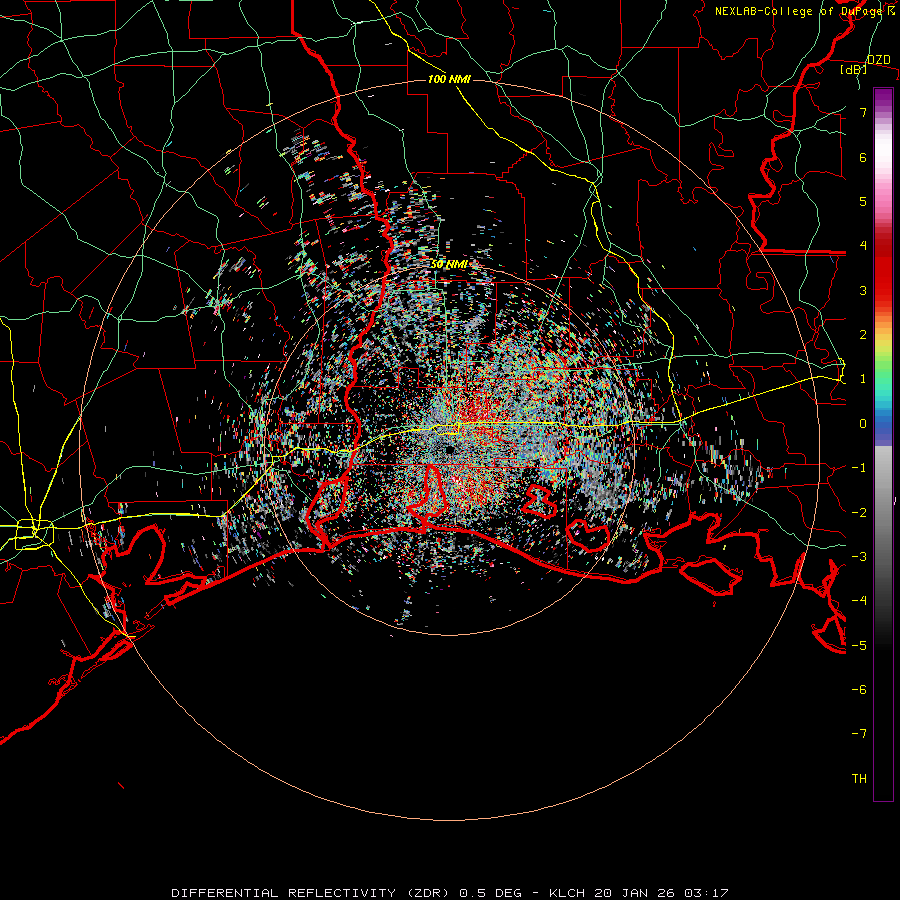Image resolution: width=900 pixels, height=900 pixels.
Task: Click the -5 value on color scale
Action: [x=859, y=646]
